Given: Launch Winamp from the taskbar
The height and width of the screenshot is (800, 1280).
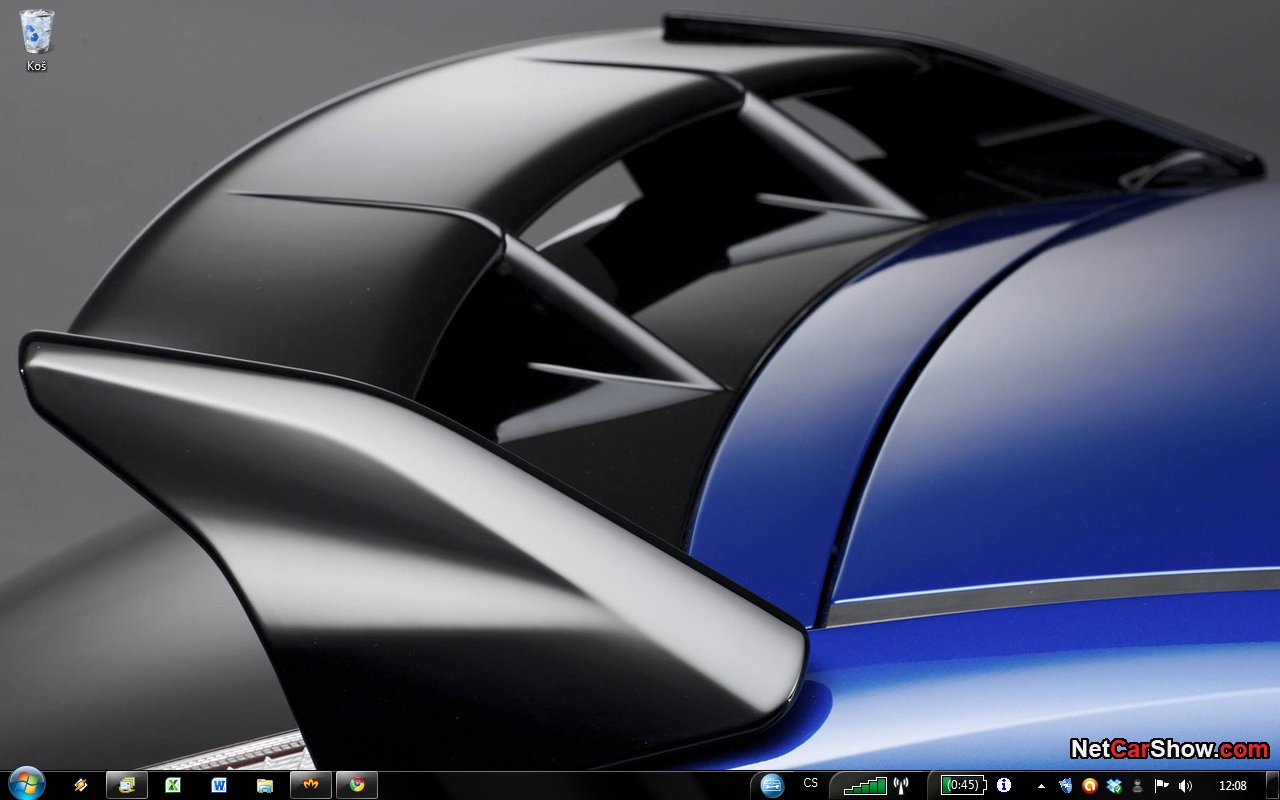Looking at the screenshot, I should (81, 785).
